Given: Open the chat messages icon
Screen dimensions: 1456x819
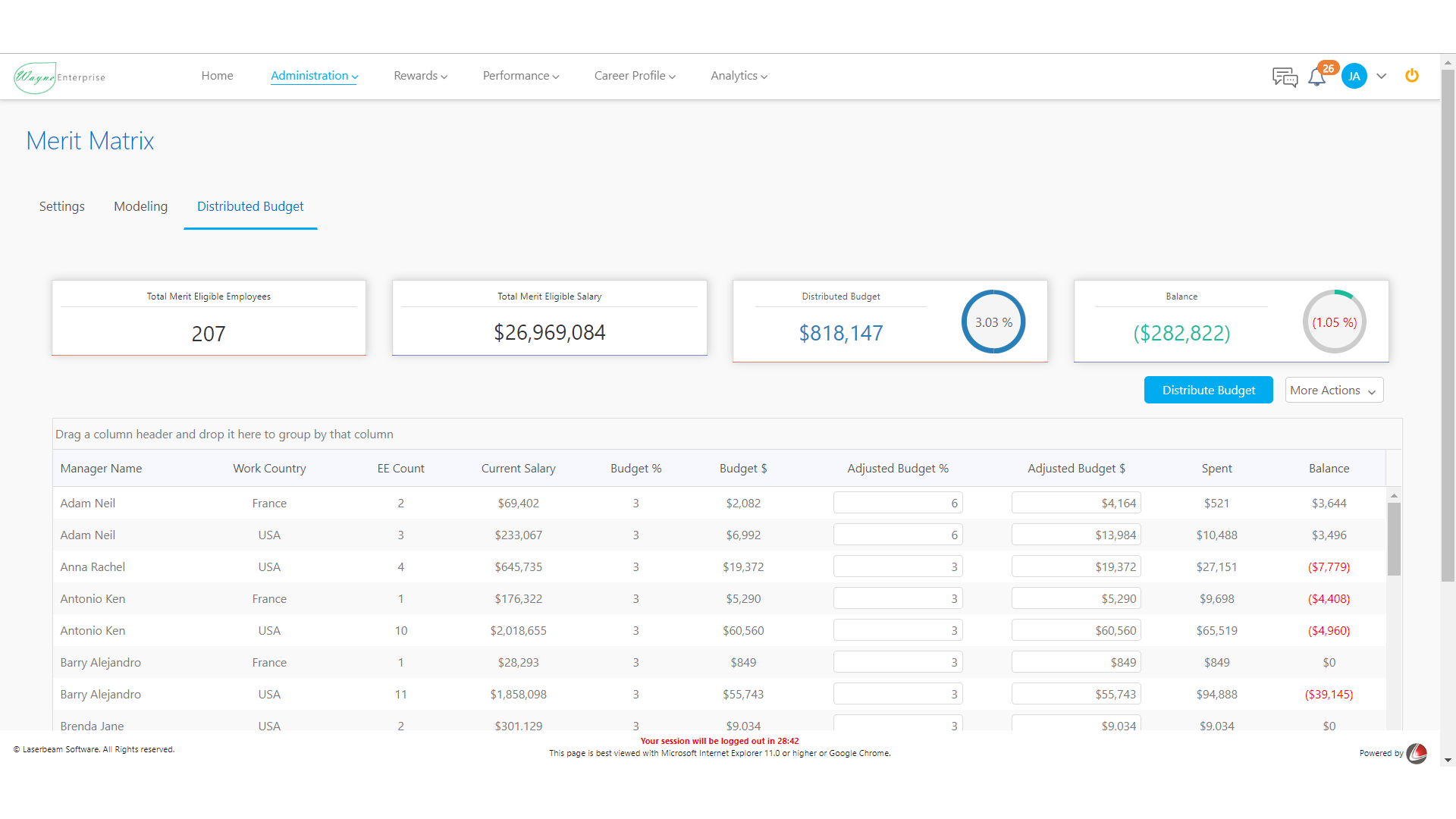Looking at the screenshot, I should pos(1285,77).
